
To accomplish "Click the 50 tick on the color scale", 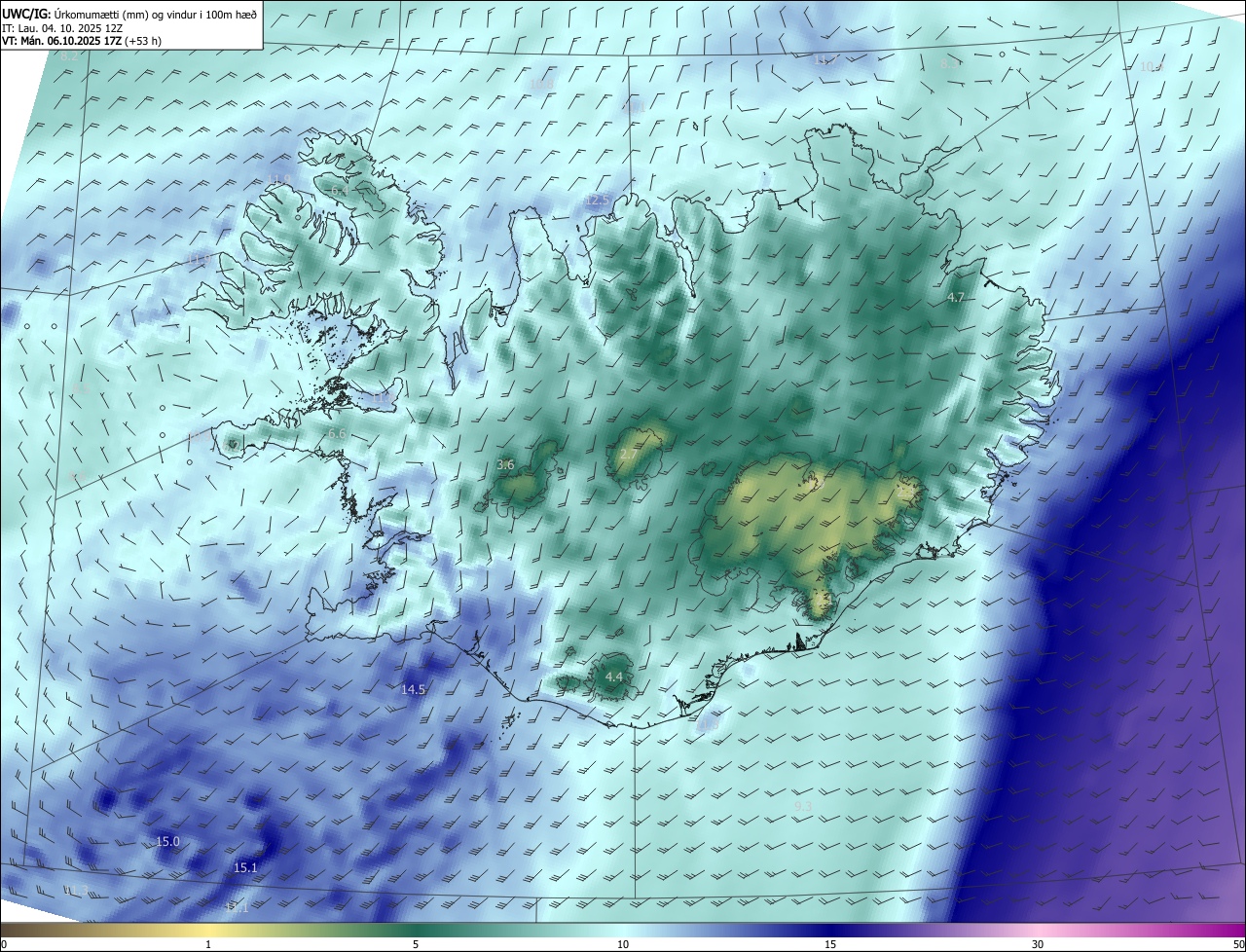I will click(x=1239, y=944).
